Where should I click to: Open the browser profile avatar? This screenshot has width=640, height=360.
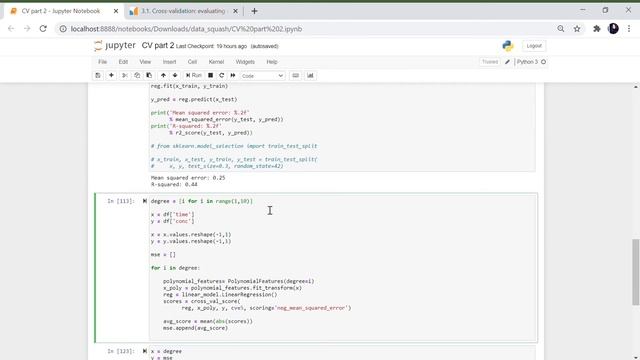[613, 29]
